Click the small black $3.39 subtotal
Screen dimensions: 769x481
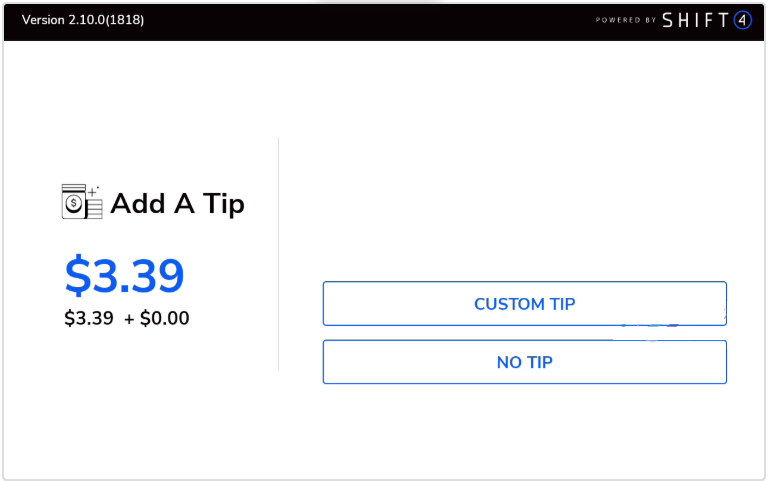(x=89, y=319)
